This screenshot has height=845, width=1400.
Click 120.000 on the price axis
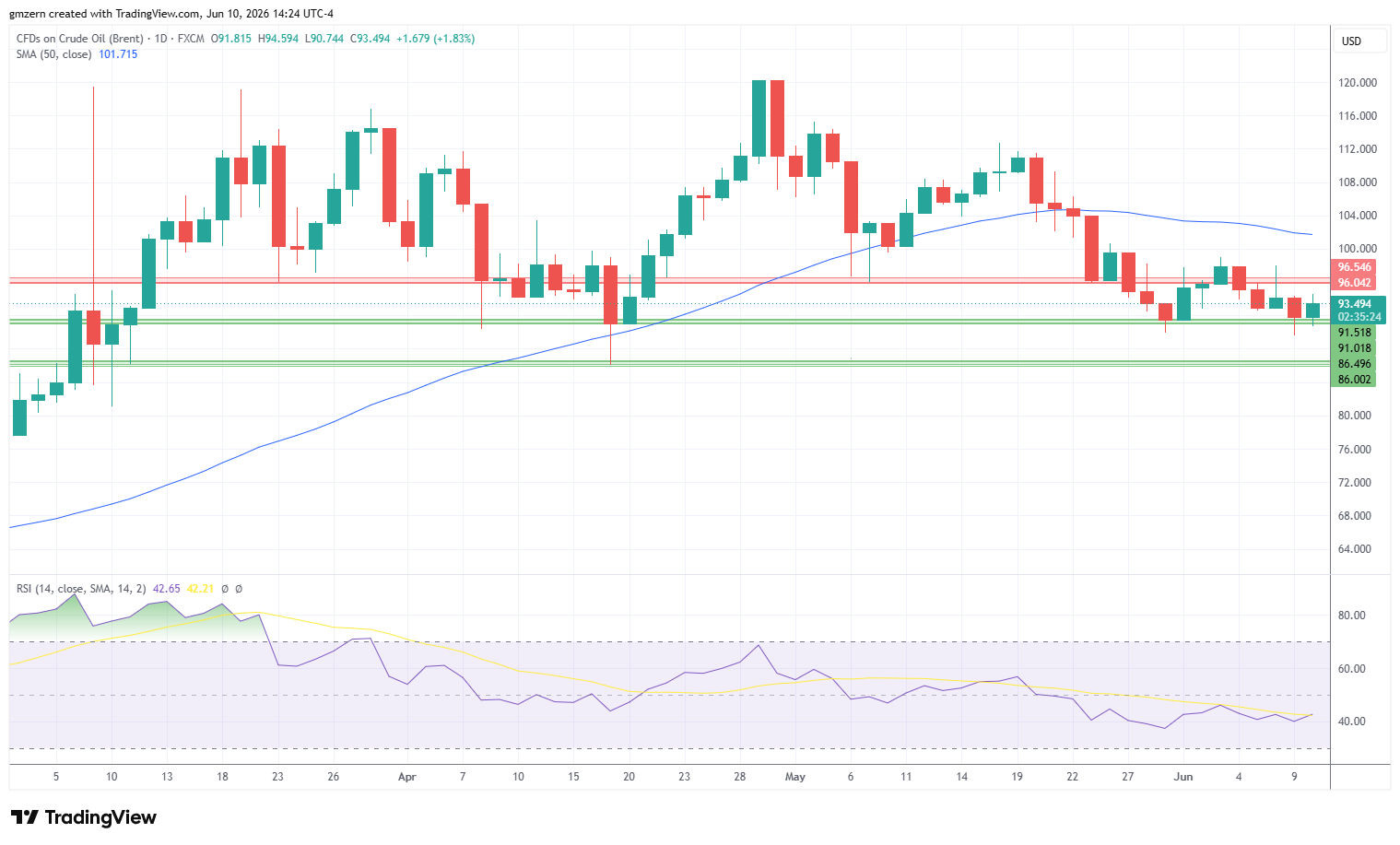(1358, 83)
